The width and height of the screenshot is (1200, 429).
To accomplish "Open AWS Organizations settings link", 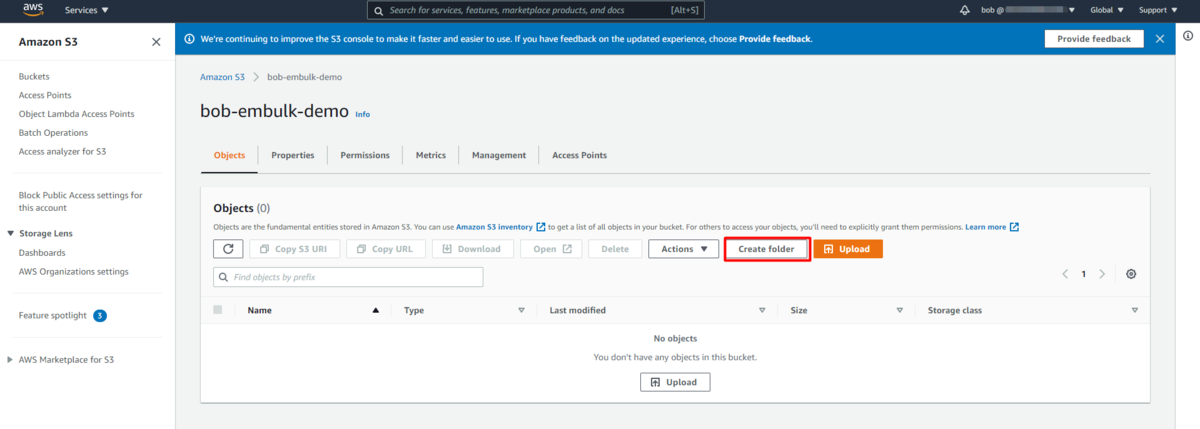I will pos(74,272).
